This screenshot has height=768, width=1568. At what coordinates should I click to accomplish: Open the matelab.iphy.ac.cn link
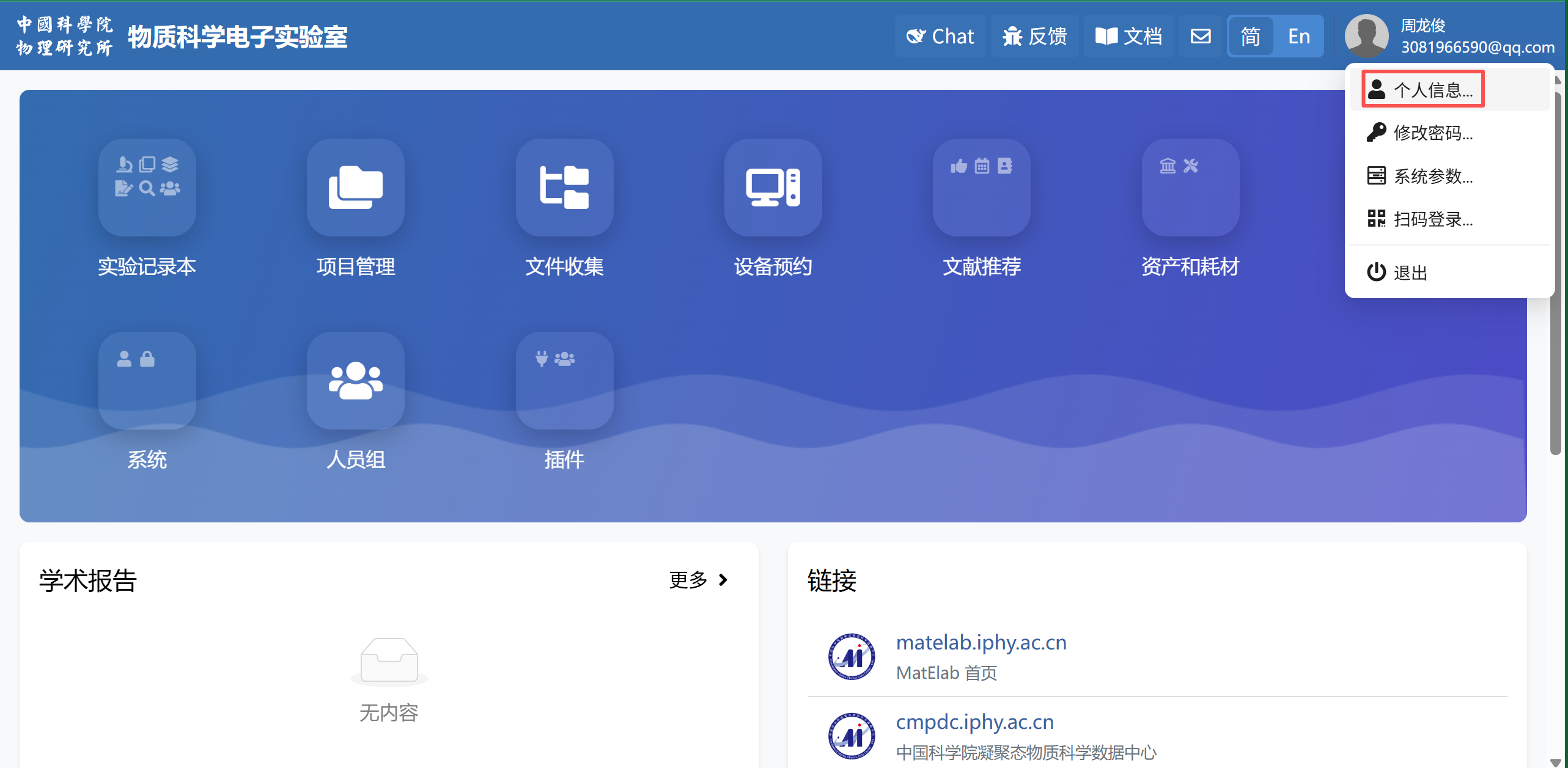(981, 642)
